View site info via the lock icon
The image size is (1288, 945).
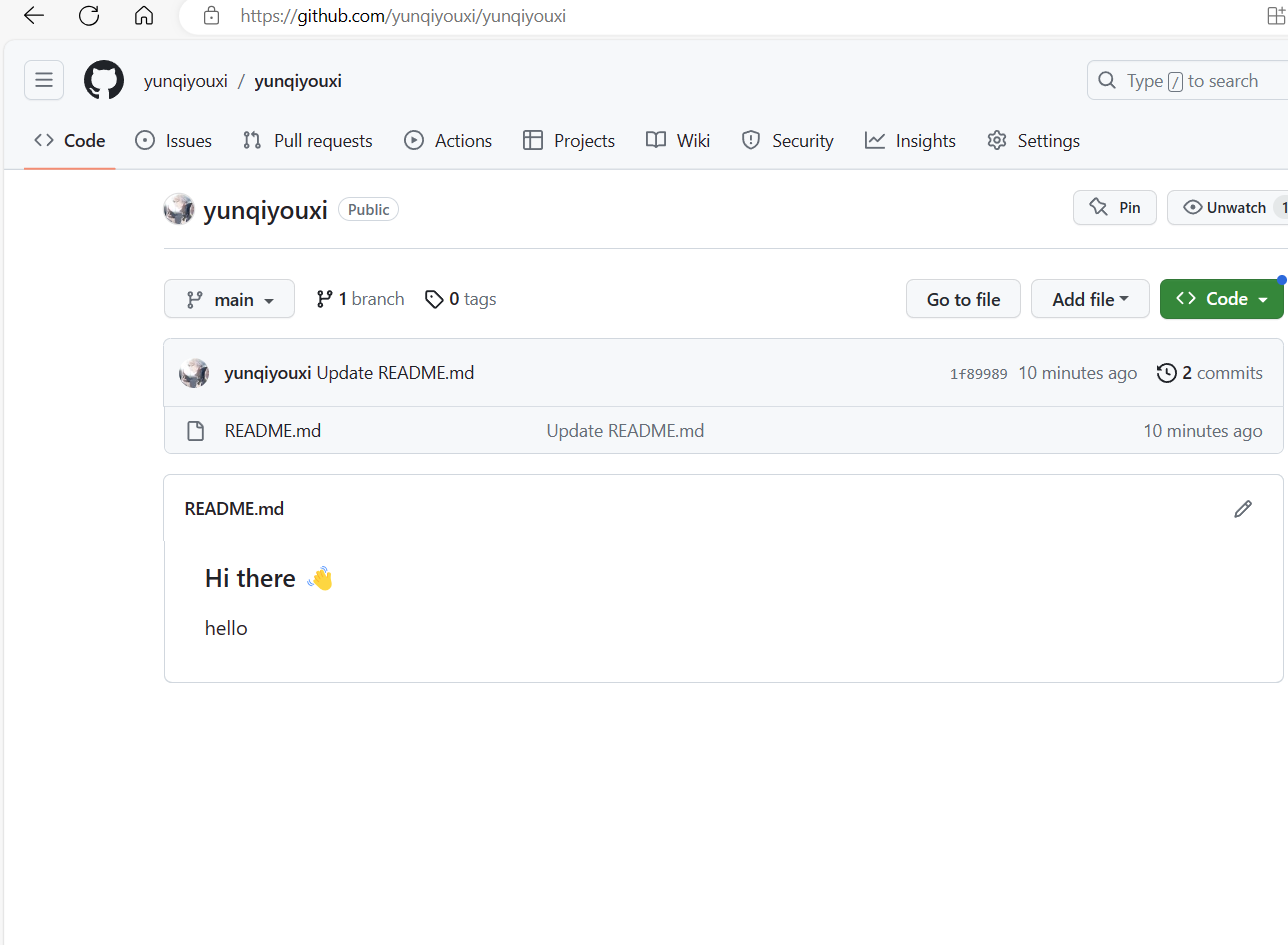point(210,16)
